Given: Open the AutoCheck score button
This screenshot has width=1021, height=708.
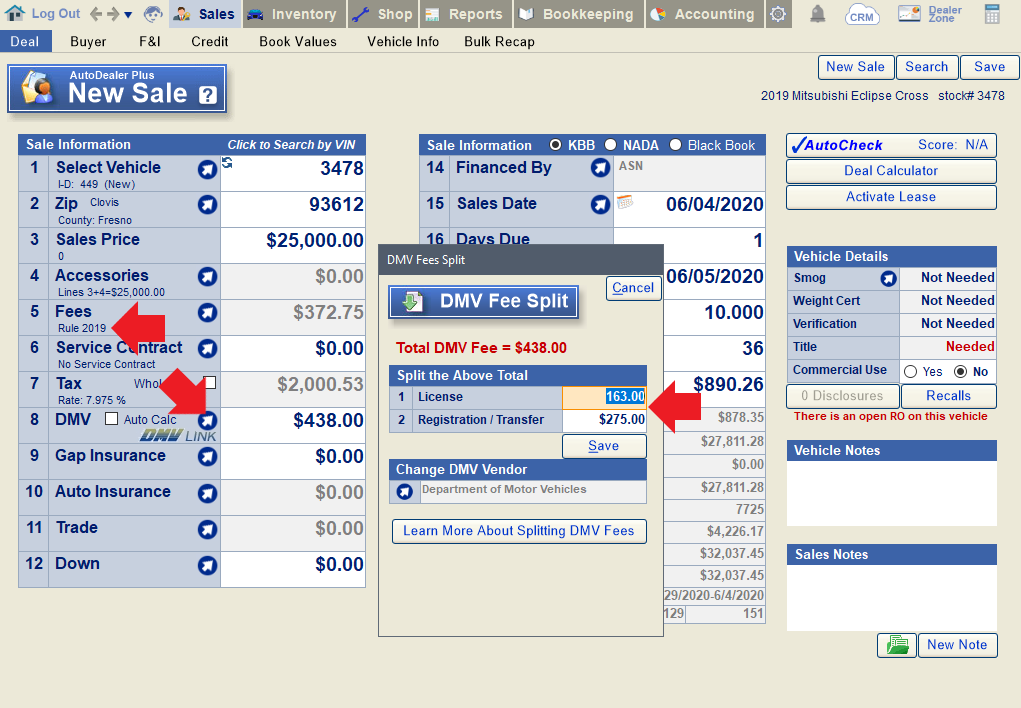Looking at the screenshot, I should pyautogui.click(x=891, y=145).
